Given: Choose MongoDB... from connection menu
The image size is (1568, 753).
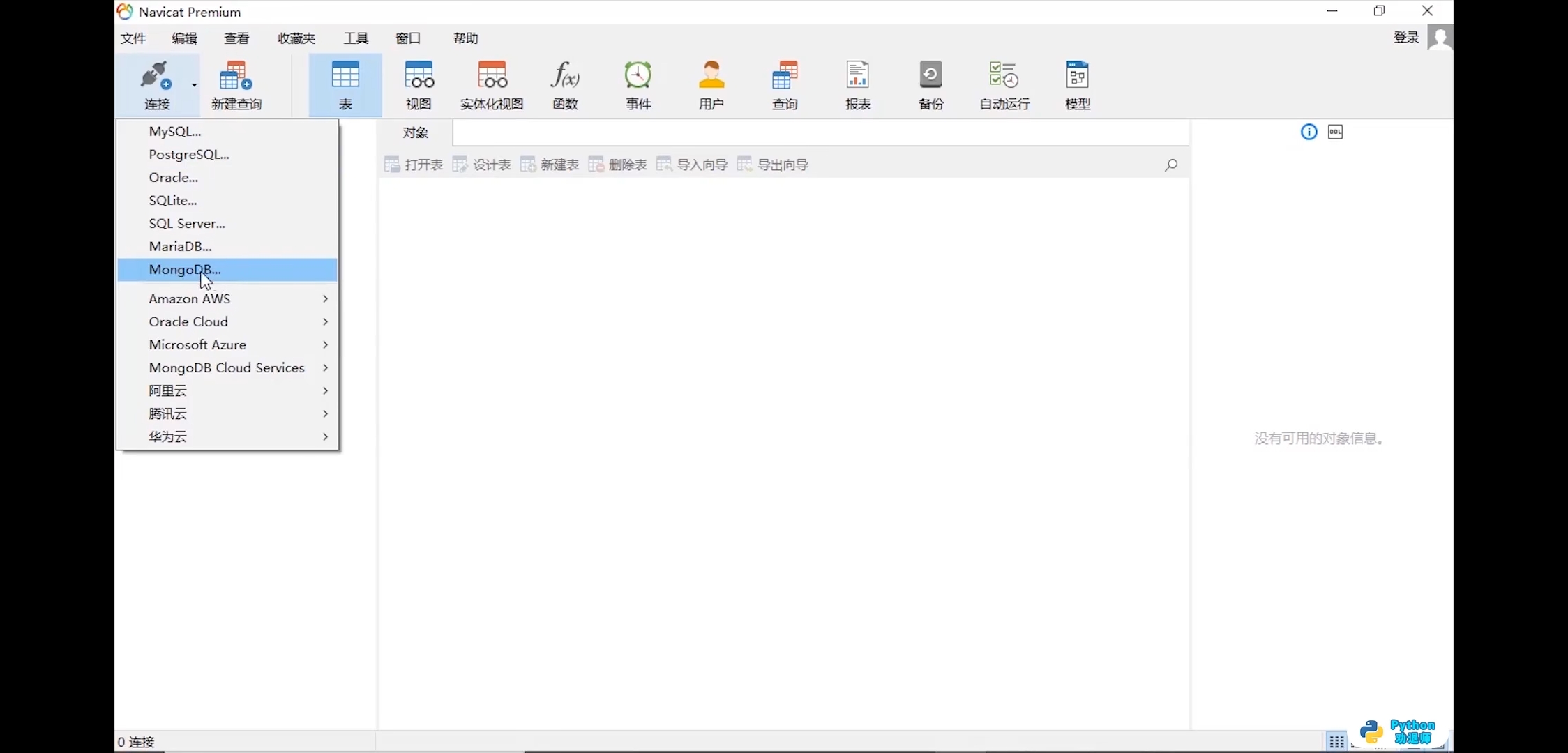Looking at the screenshot, I should [227, 269].
